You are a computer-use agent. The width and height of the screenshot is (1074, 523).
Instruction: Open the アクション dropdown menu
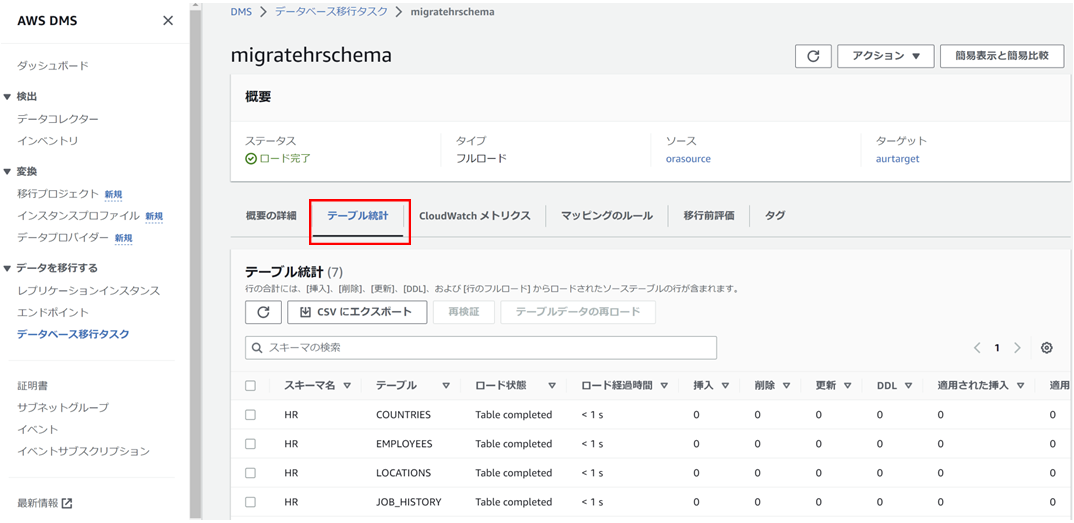[x=886, y=56]
